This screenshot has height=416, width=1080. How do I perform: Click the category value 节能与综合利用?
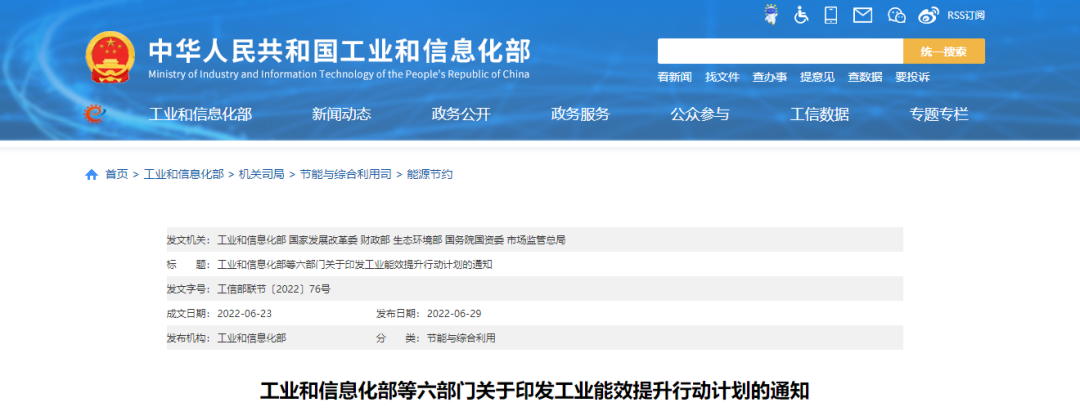point(461,338)
